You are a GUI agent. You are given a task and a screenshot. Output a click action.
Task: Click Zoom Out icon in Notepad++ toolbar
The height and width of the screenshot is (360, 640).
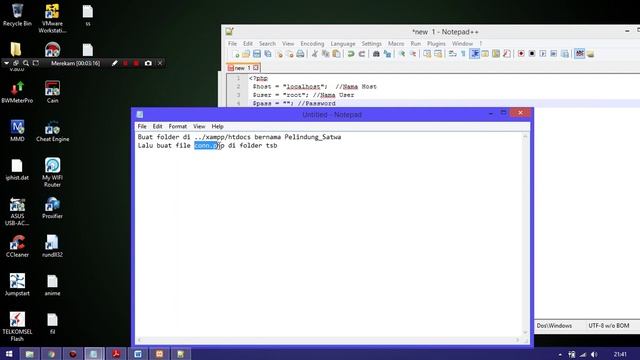click(x=413, y=54)
